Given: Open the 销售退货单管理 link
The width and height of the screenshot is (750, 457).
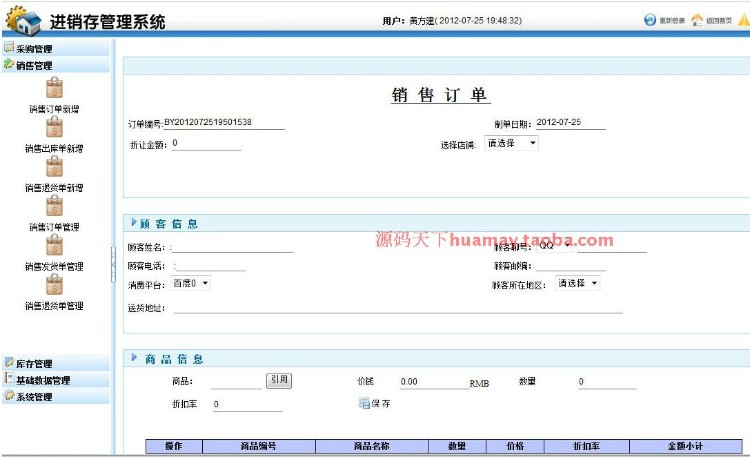Looking at the screenshot, I should 54,306.
